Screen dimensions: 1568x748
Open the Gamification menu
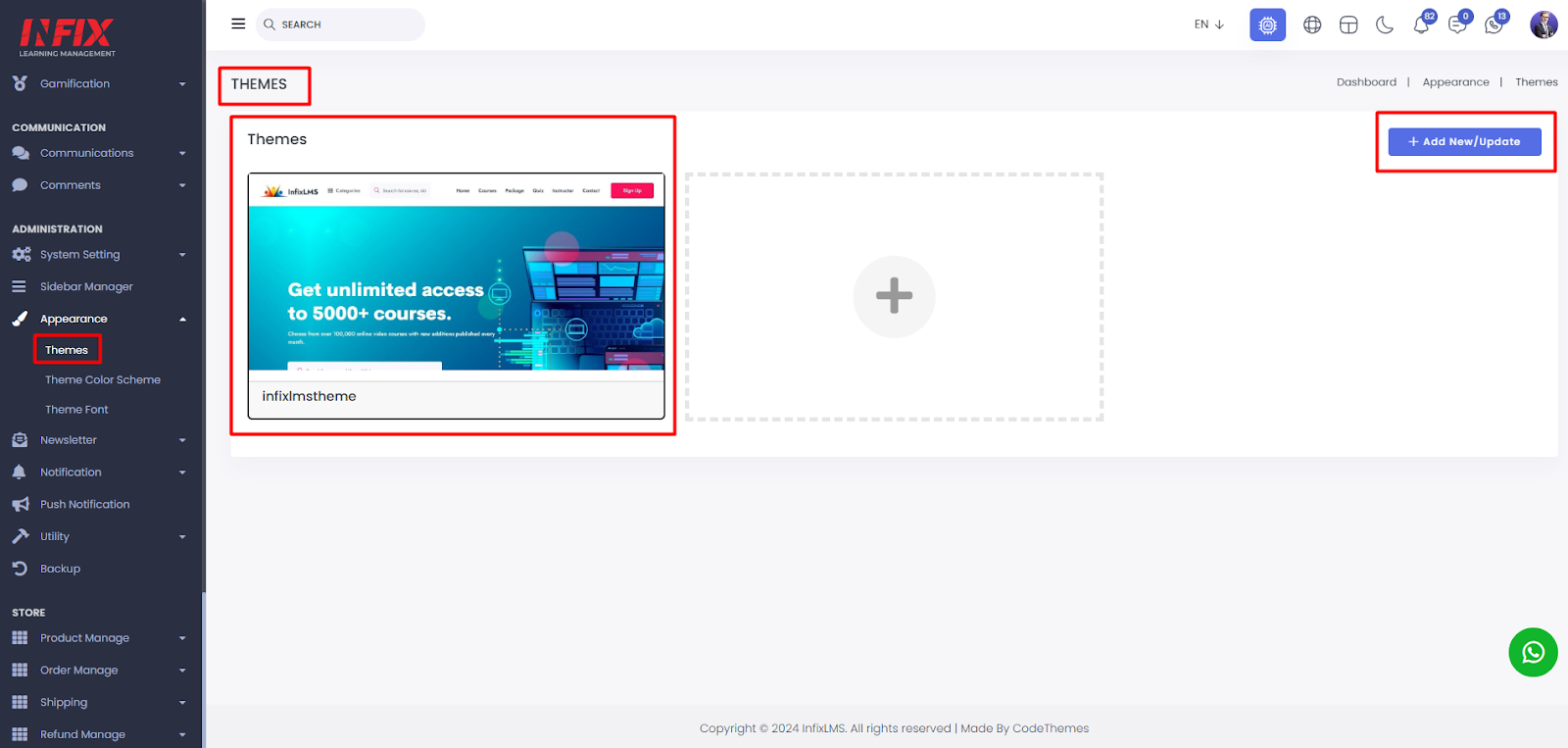pyautogui.click(x=74, y=83)
